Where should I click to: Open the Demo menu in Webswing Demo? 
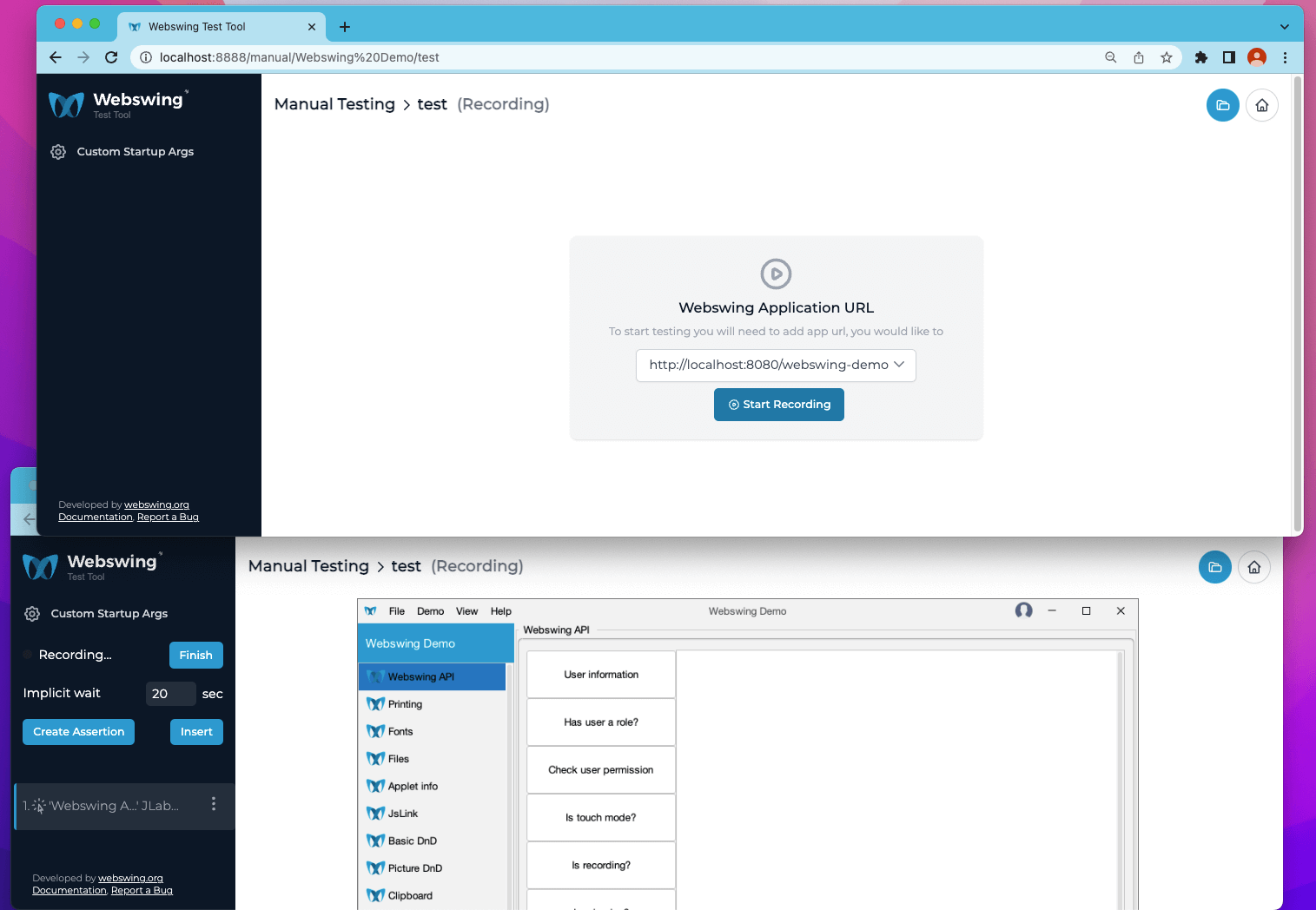tap(430, 611)
